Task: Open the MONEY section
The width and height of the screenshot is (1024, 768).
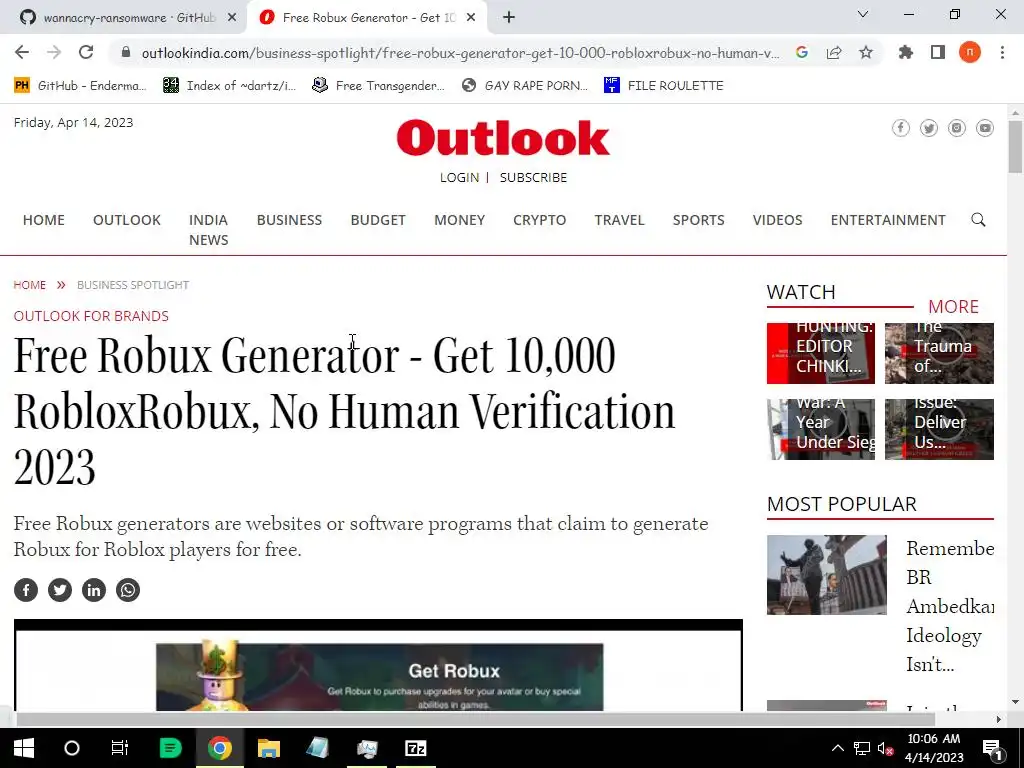Action: [x=460, y=220]
